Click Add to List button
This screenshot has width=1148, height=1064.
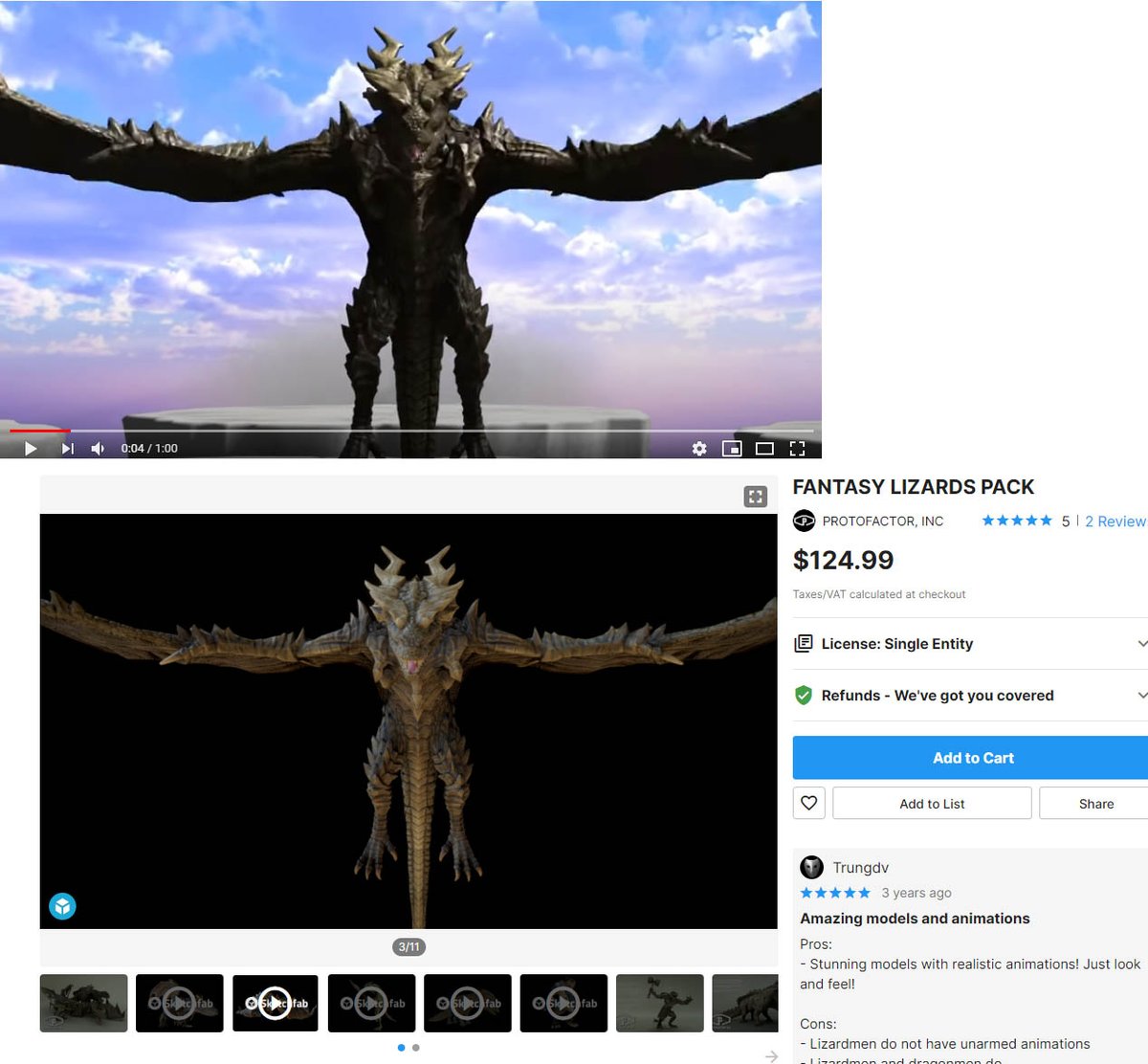(932, 804)
